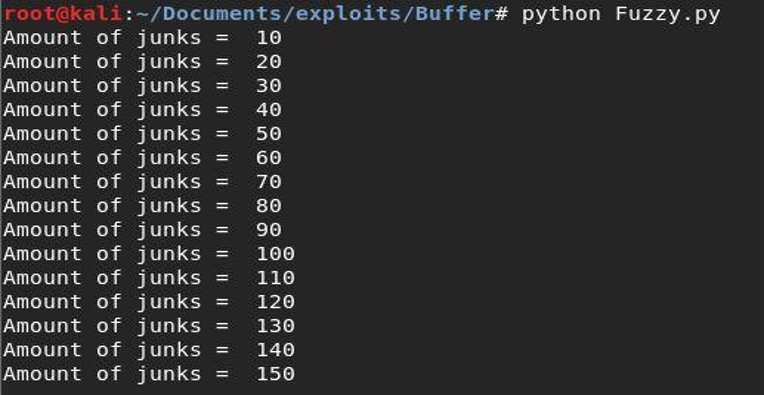Click the line showing junks = 70

142,182
